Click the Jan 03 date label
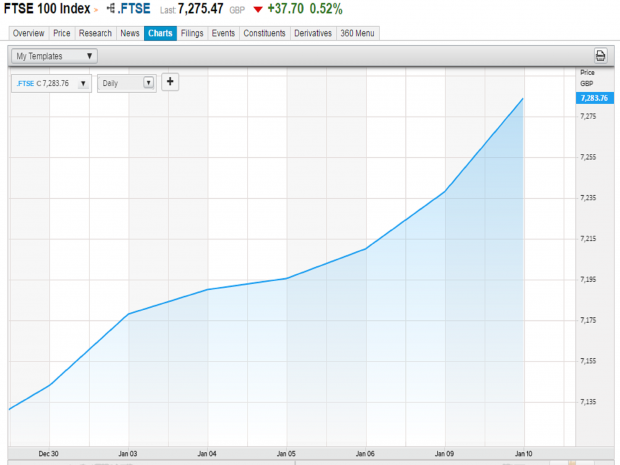 click(x=128, y=454)
